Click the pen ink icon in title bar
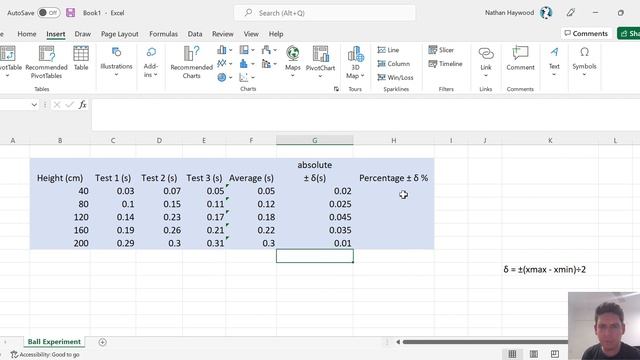Image resolution: width=640 pixels, height=360 pixels. point(571,13)
